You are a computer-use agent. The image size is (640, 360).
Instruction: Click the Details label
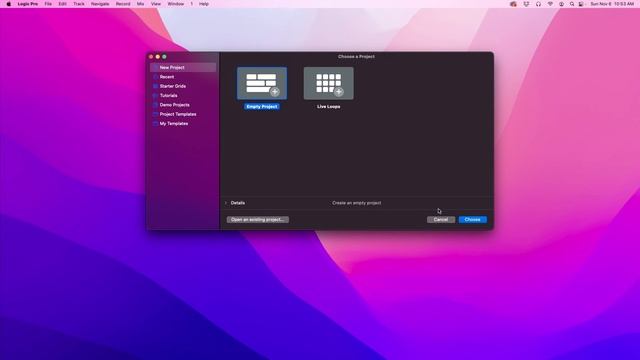(238, 203)
